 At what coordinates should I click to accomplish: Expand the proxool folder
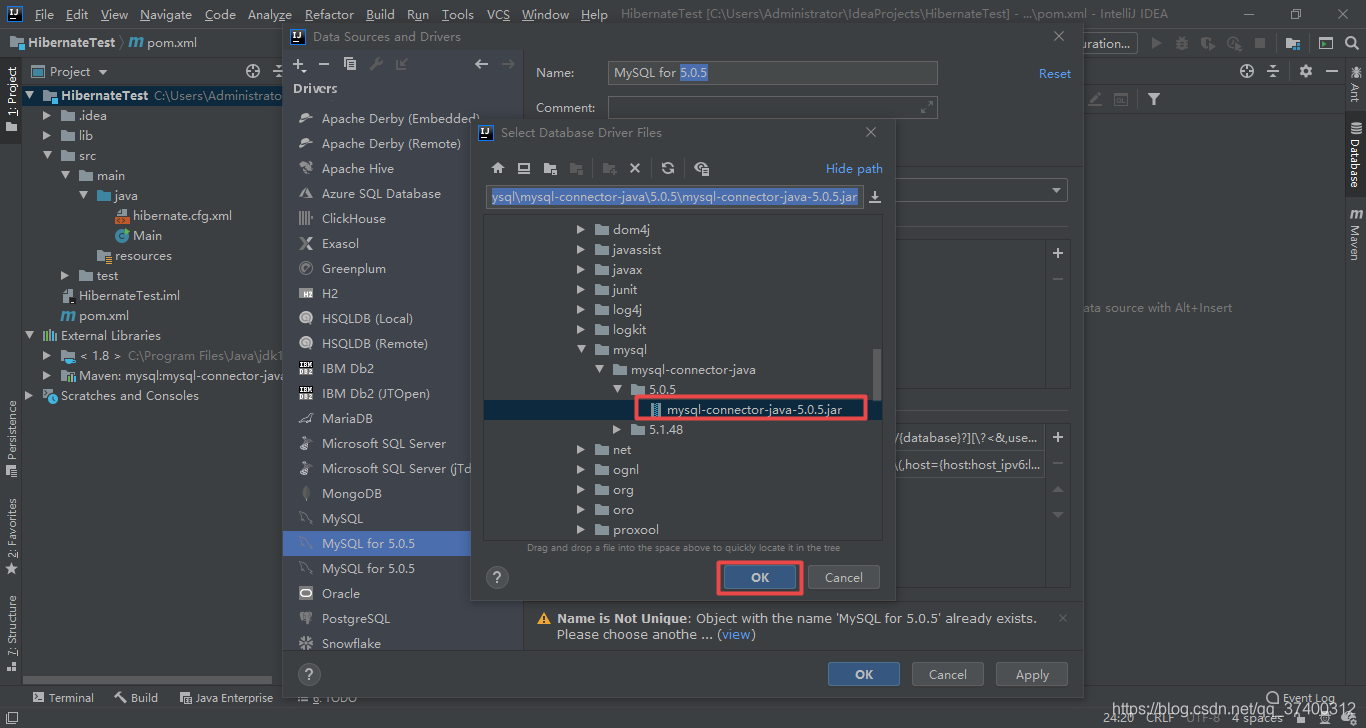[x=581, y=530]
